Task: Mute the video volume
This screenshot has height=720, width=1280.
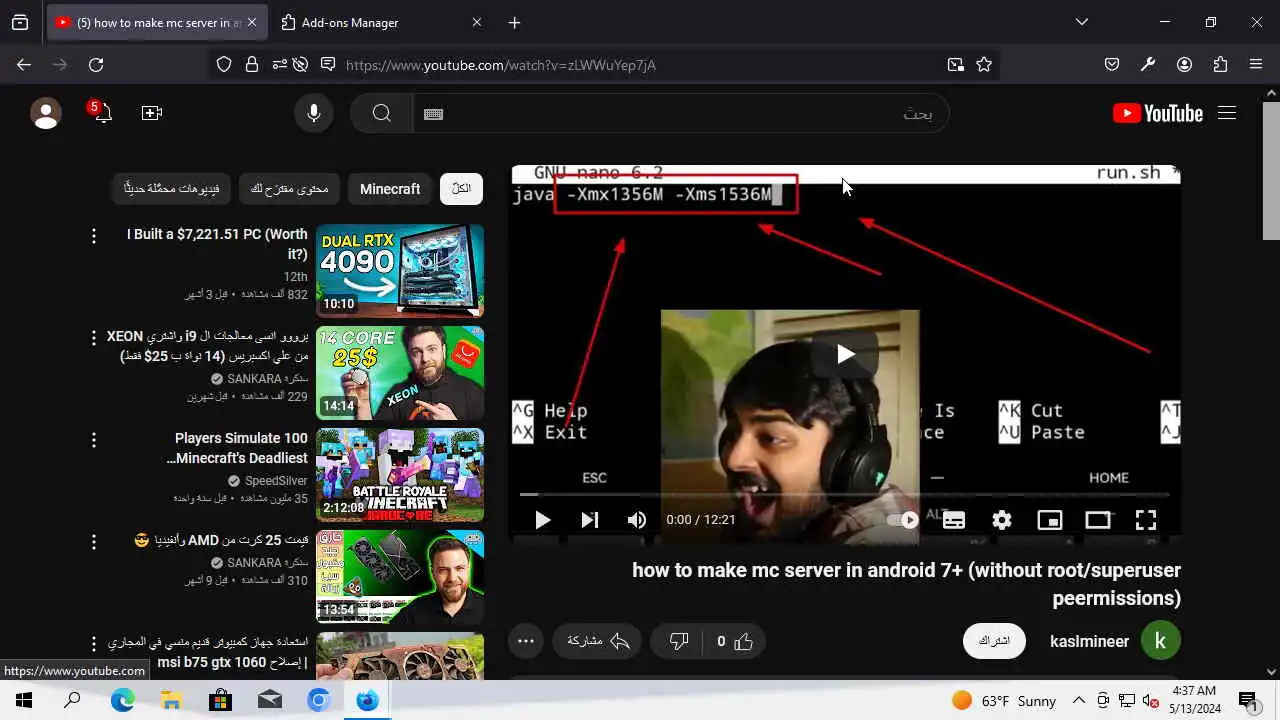Action: 637,520
